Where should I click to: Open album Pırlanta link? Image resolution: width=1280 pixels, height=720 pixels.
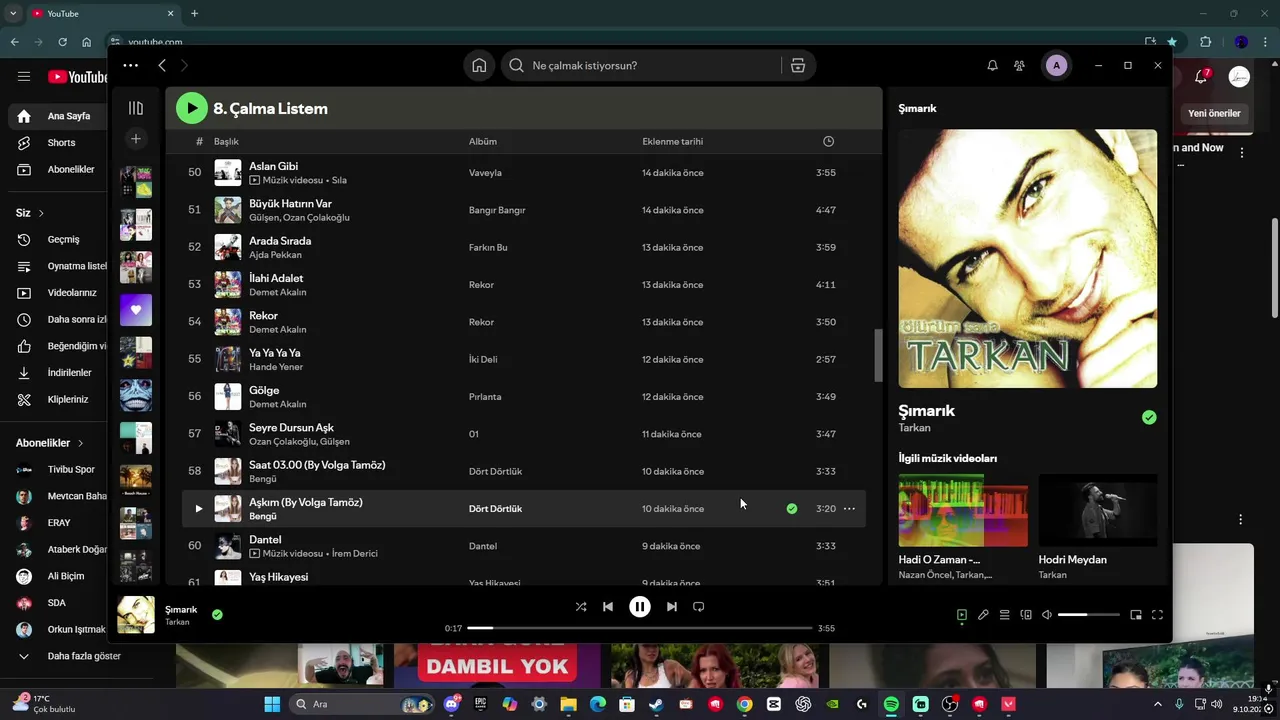coord(485,396)
